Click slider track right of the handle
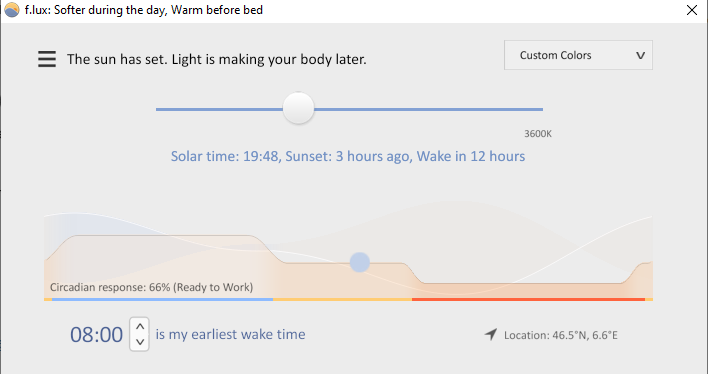 pos(429,109)
